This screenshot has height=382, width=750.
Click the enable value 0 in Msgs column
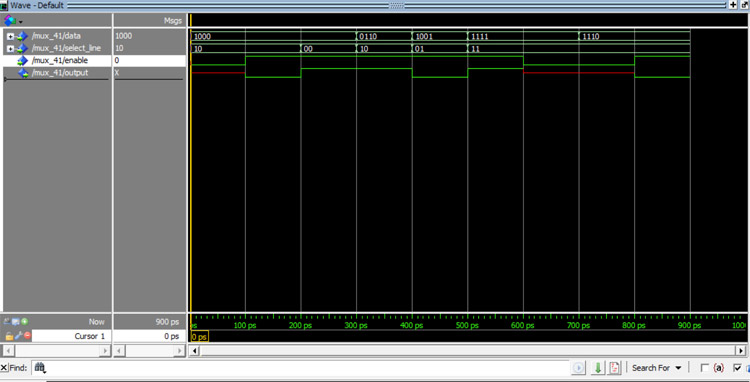click(x=117, y=61)
